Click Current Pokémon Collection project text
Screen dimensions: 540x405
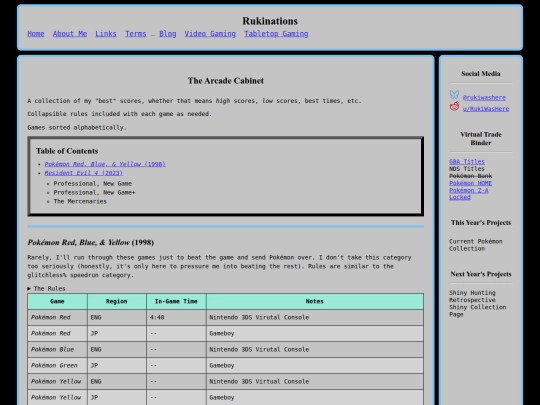point(476,245)
